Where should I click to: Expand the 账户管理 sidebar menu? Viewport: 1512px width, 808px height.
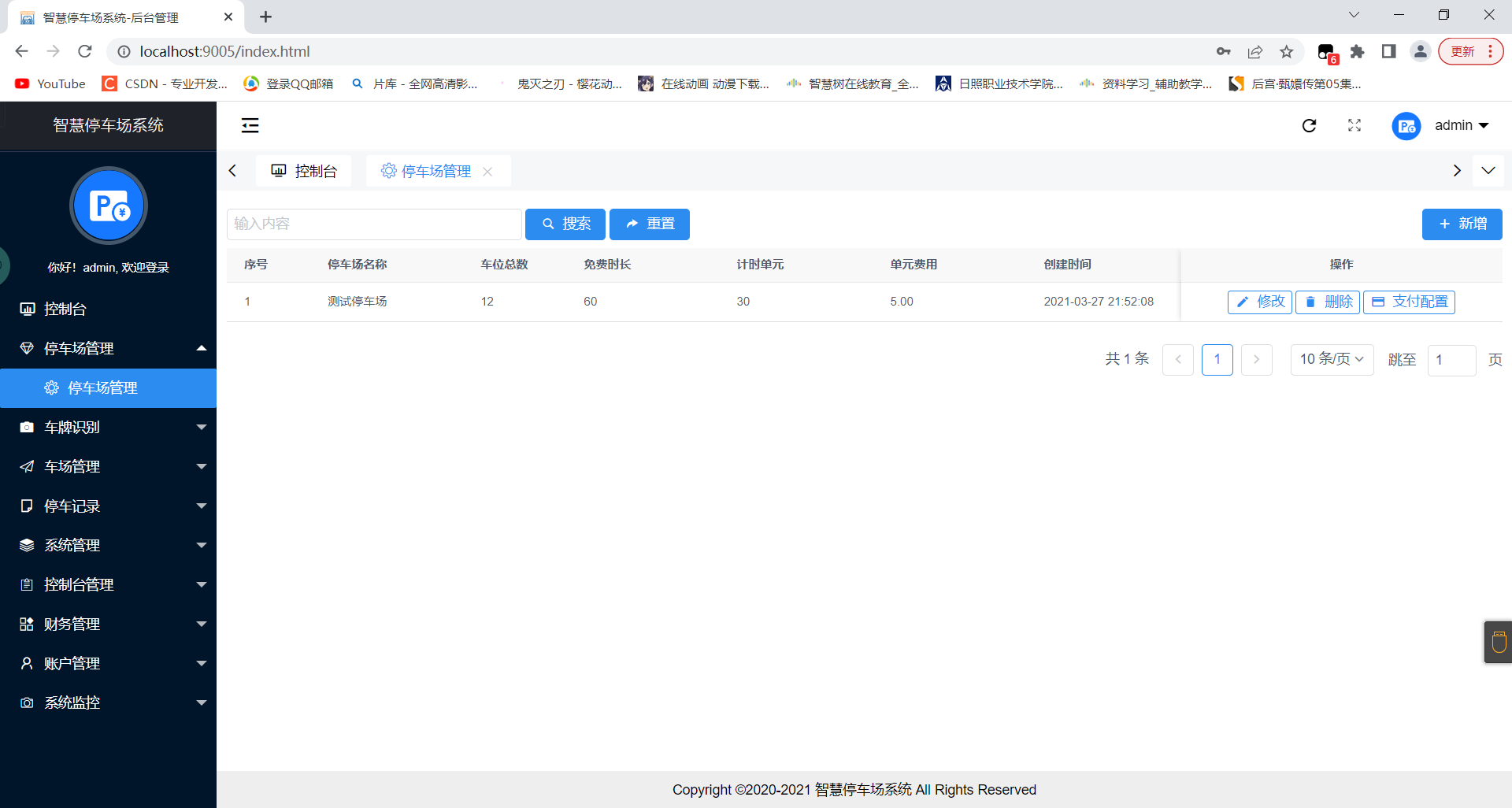pos(108,663)
